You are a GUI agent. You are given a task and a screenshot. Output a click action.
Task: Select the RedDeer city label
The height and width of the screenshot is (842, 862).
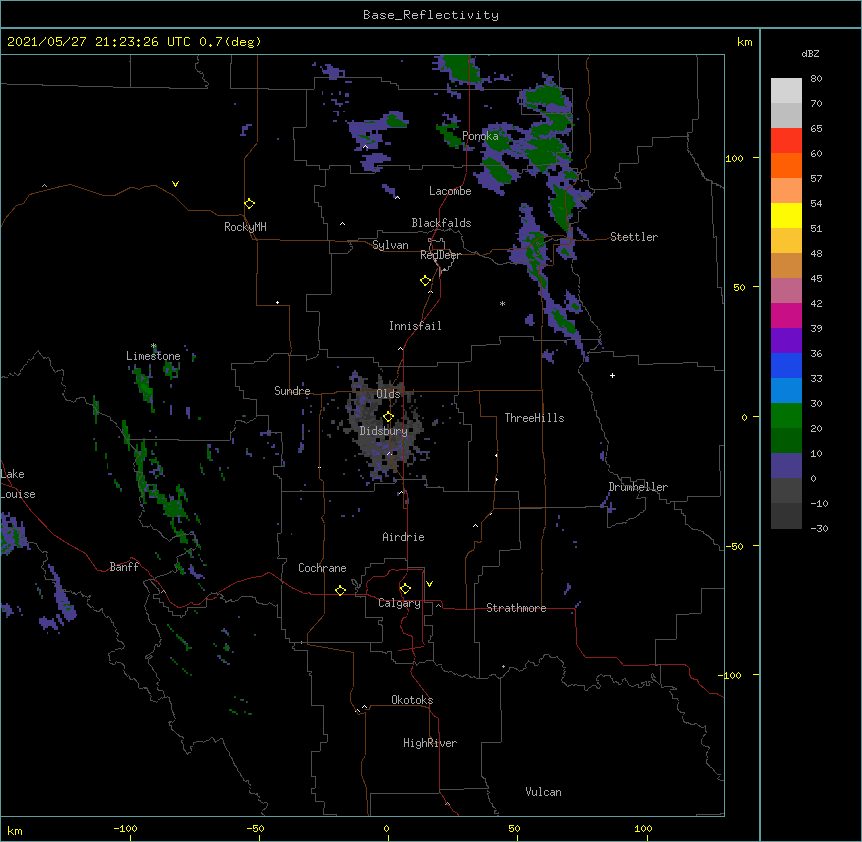tap(440, 255)
